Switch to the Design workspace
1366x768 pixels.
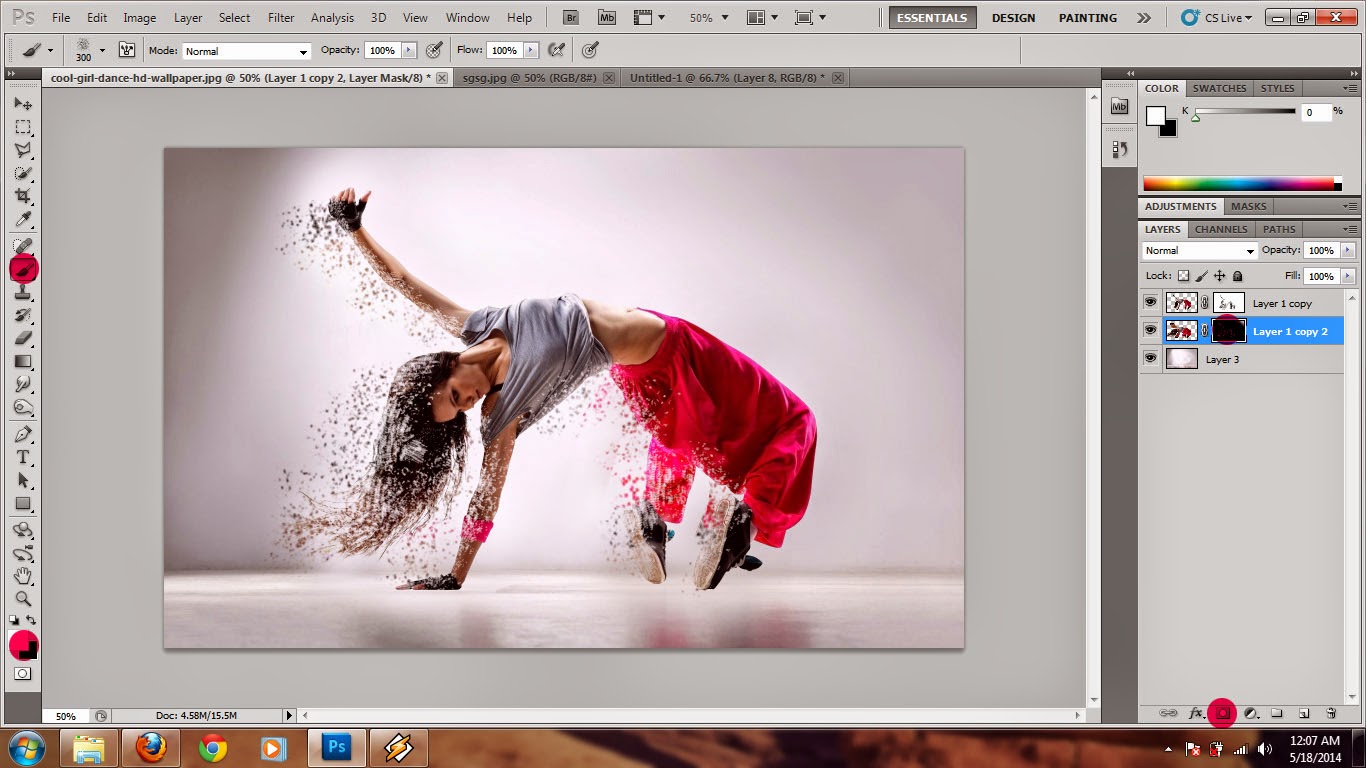point(1013,18)
